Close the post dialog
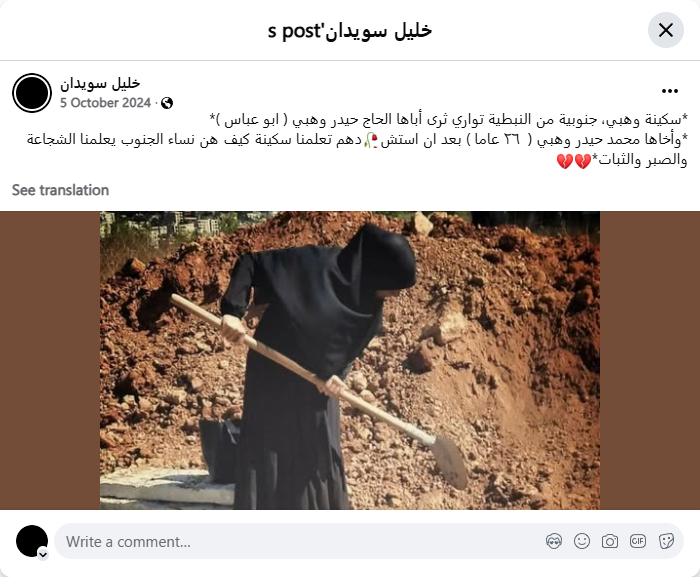Image resolution: width=700 pixels, height=577 pixels. point(666,30)
